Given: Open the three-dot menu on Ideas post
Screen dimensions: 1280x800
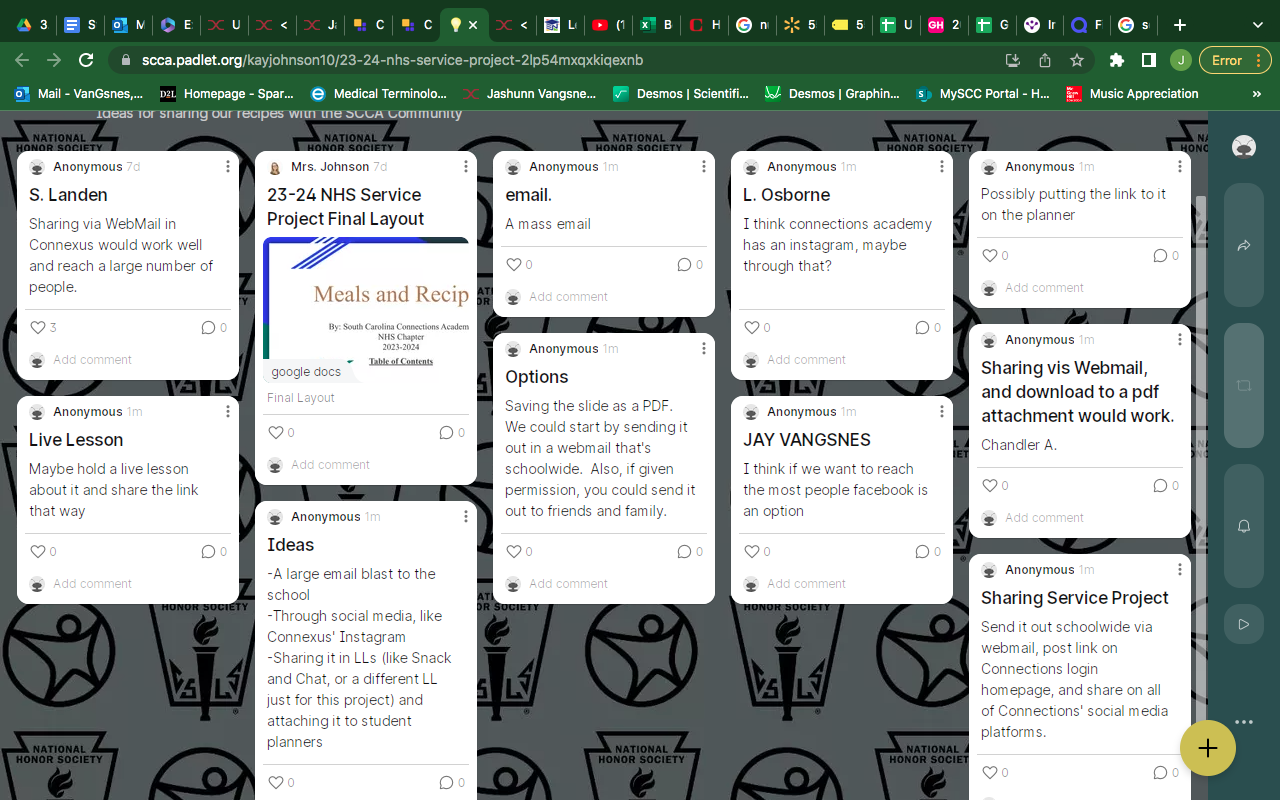Looking at the screenshot, I should tap(466, 516).
